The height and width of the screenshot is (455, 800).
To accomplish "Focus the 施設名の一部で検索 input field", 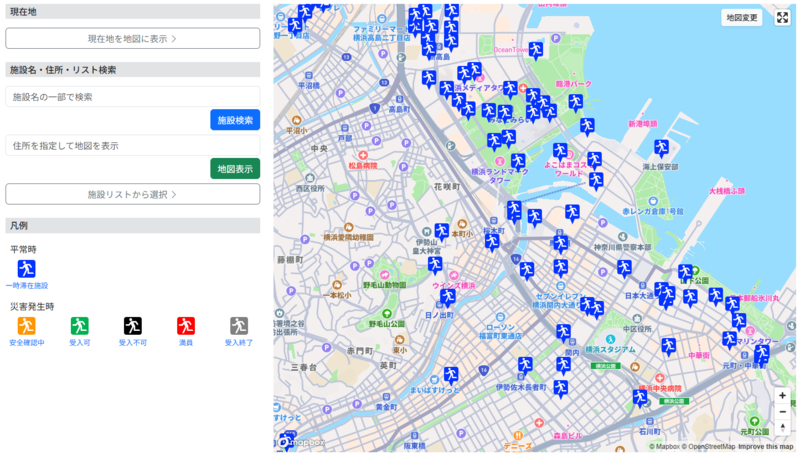I will pyautogui.click(x=133, y=97).
